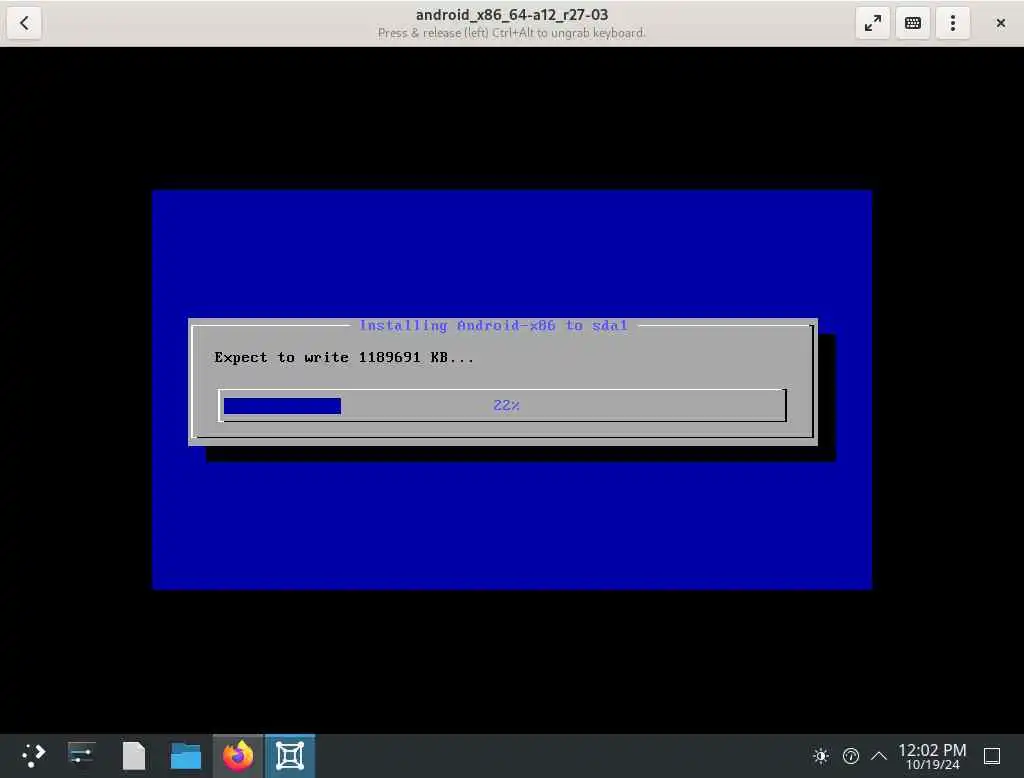
Task: Go back with the header arrow
Action: coord(24,23)
